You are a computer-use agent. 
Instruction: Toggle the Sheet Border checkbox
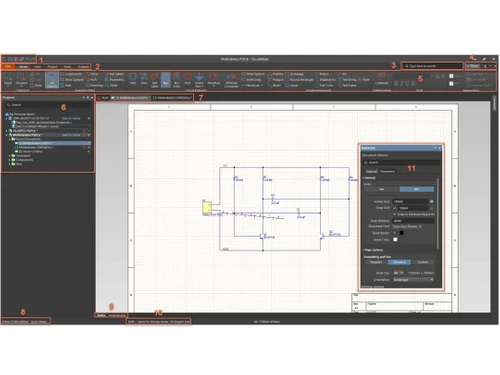(395, 233)
